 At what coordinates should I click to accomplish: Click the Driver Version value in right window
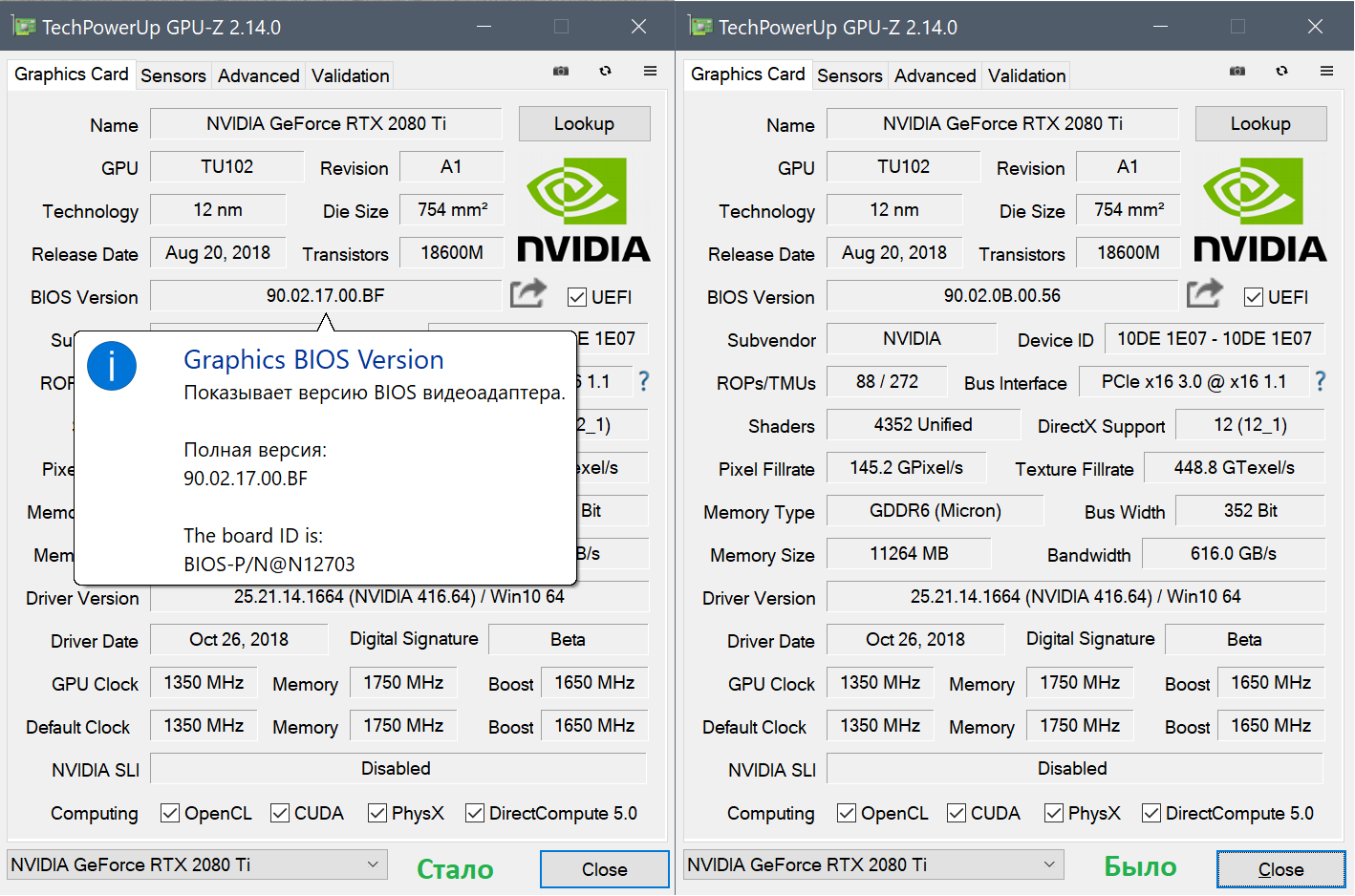pyautogui.click(x=1076, y=596)
